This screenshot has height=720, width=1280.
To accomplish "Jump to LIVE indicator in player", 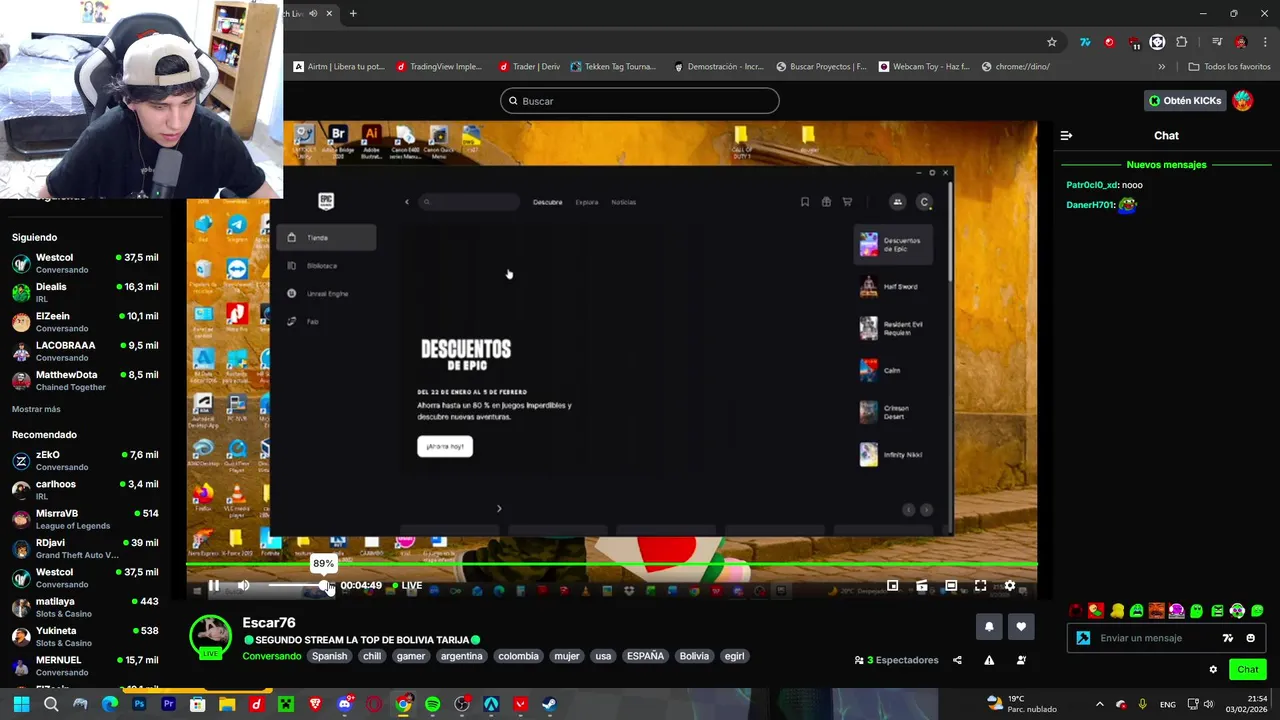I will 407,585.
